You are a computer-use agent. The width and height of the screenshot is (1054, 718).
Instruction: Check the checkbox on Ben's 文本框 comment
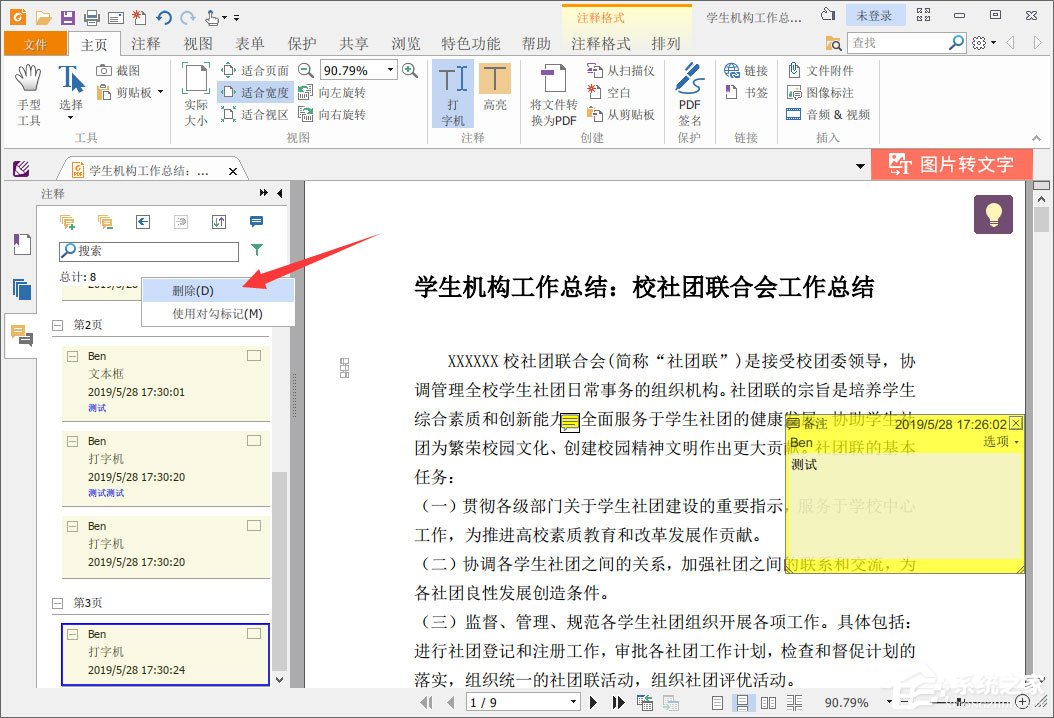tap(253, 355)
